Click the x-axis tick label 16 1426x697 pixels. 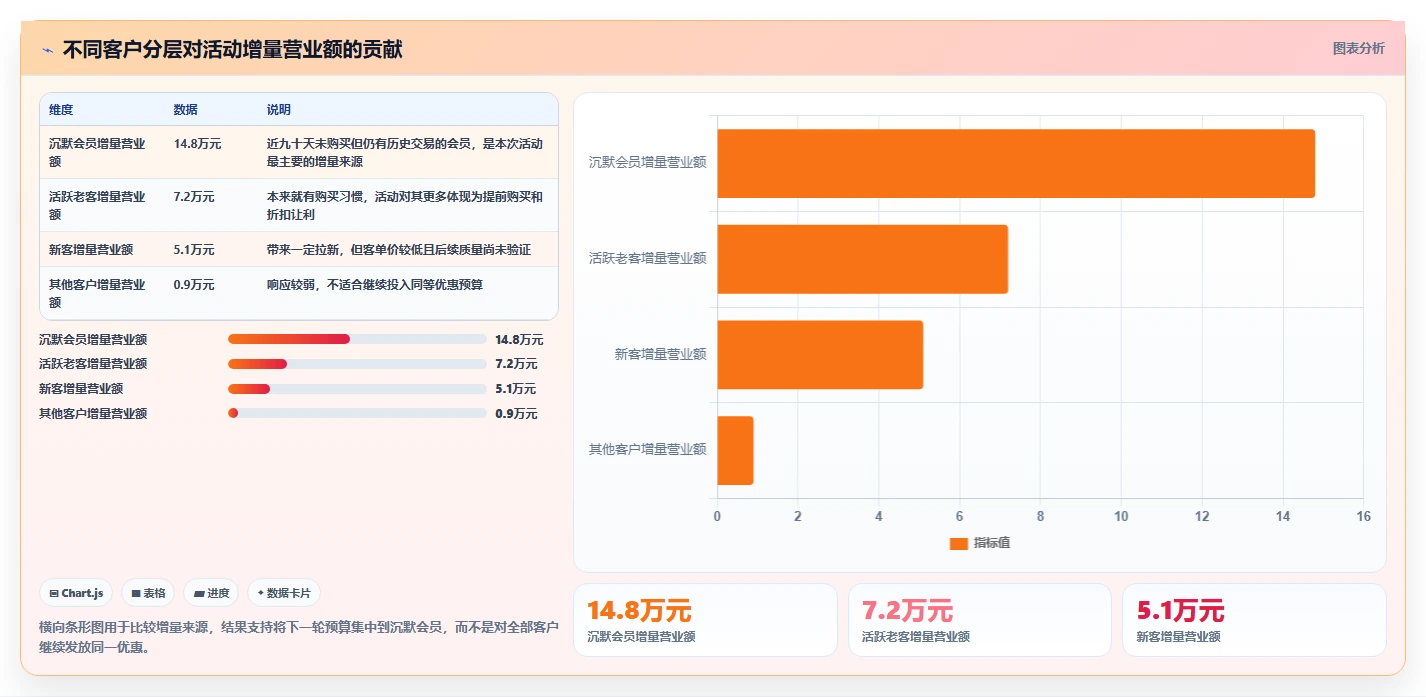1363,516
